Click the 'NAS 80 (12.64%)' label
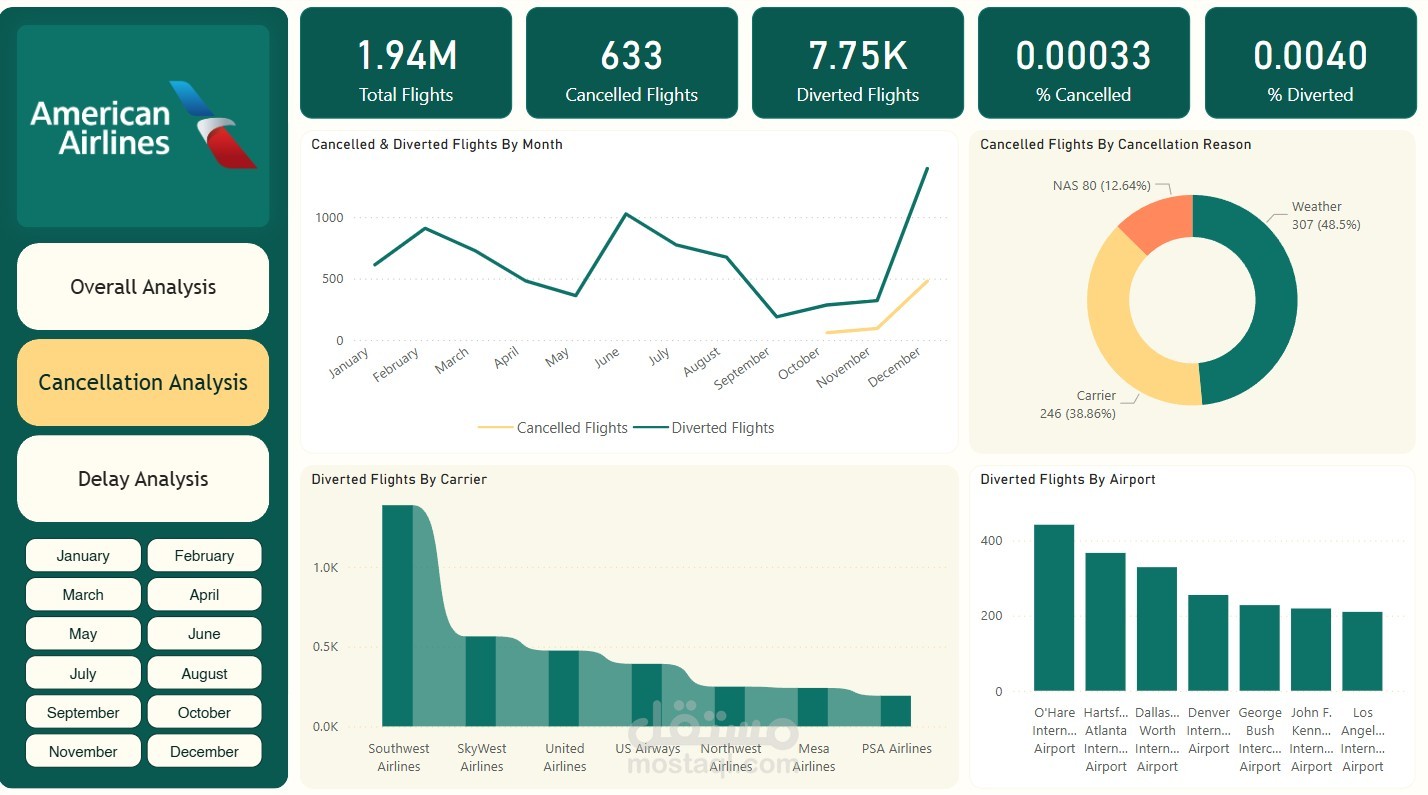This screenshot has width=1428, height=795. point(1102,186)
